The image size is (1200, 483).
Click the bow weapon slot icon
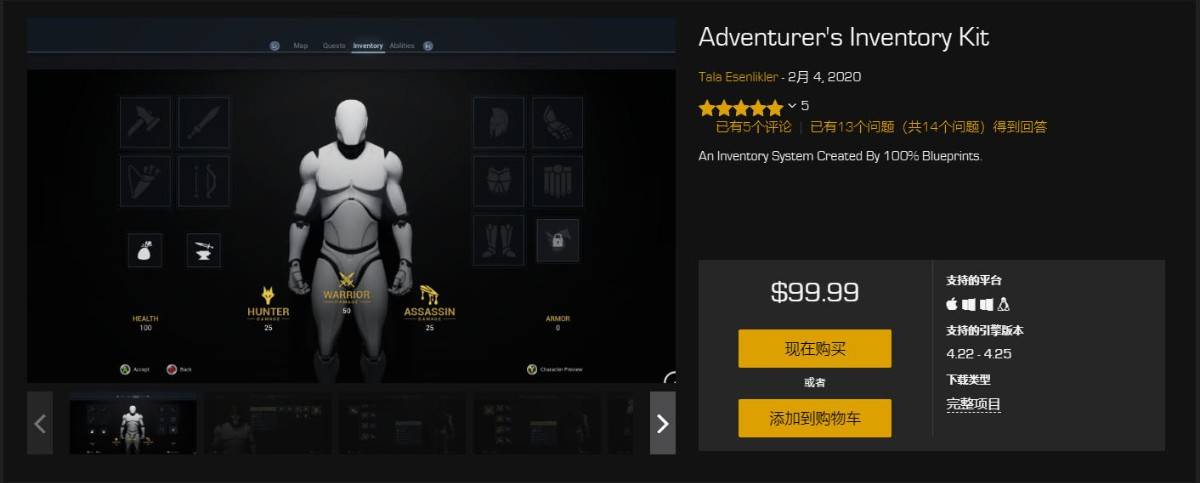pyautogui.click(x=204, y=181)
